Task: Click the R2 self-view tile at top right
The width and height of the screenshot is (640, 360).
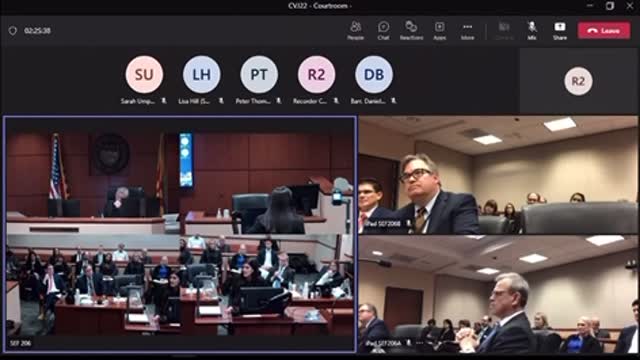Action: point(578,81)
